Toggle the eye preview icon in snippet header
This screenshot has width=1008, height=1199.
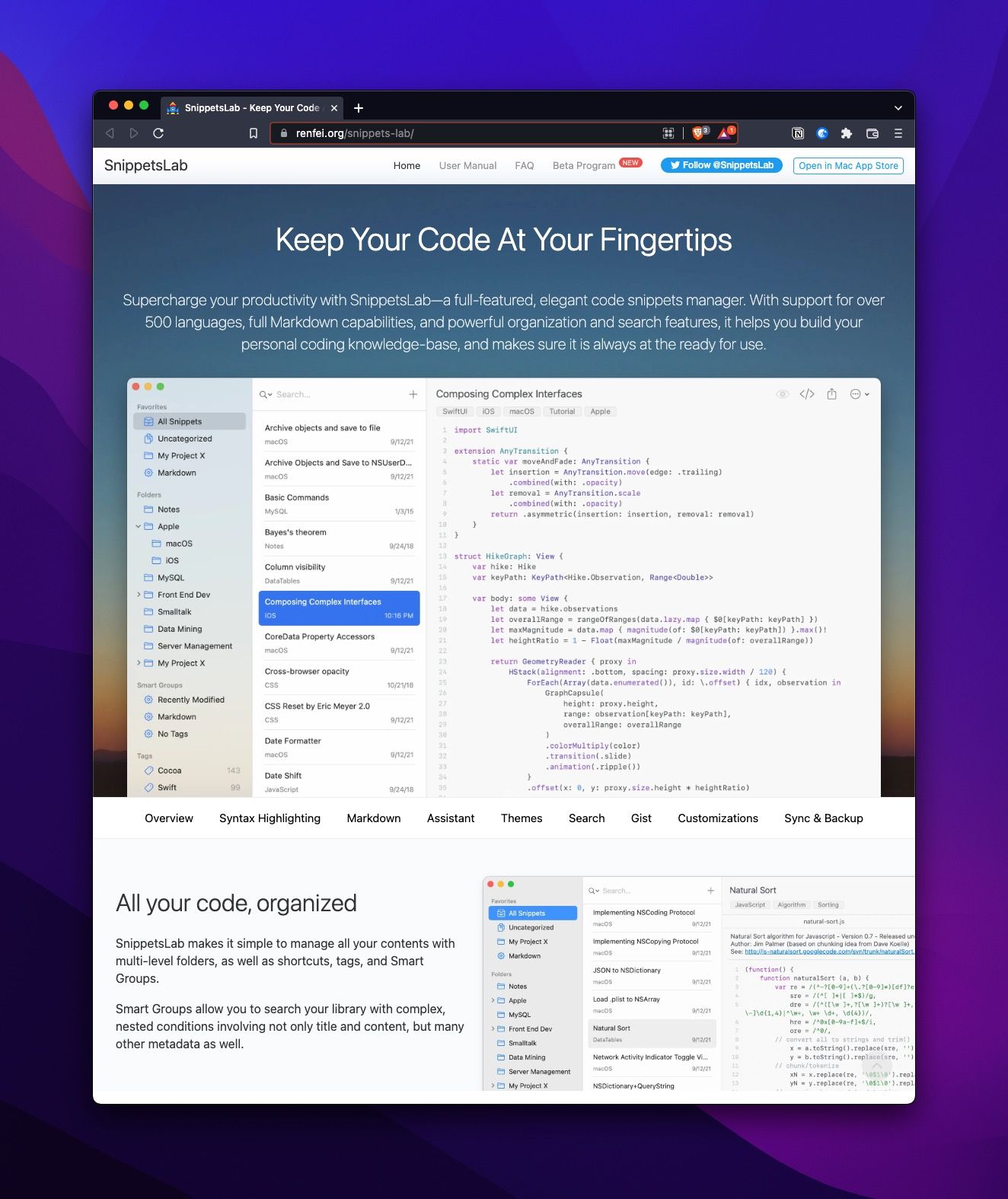[x=782, y=394]
